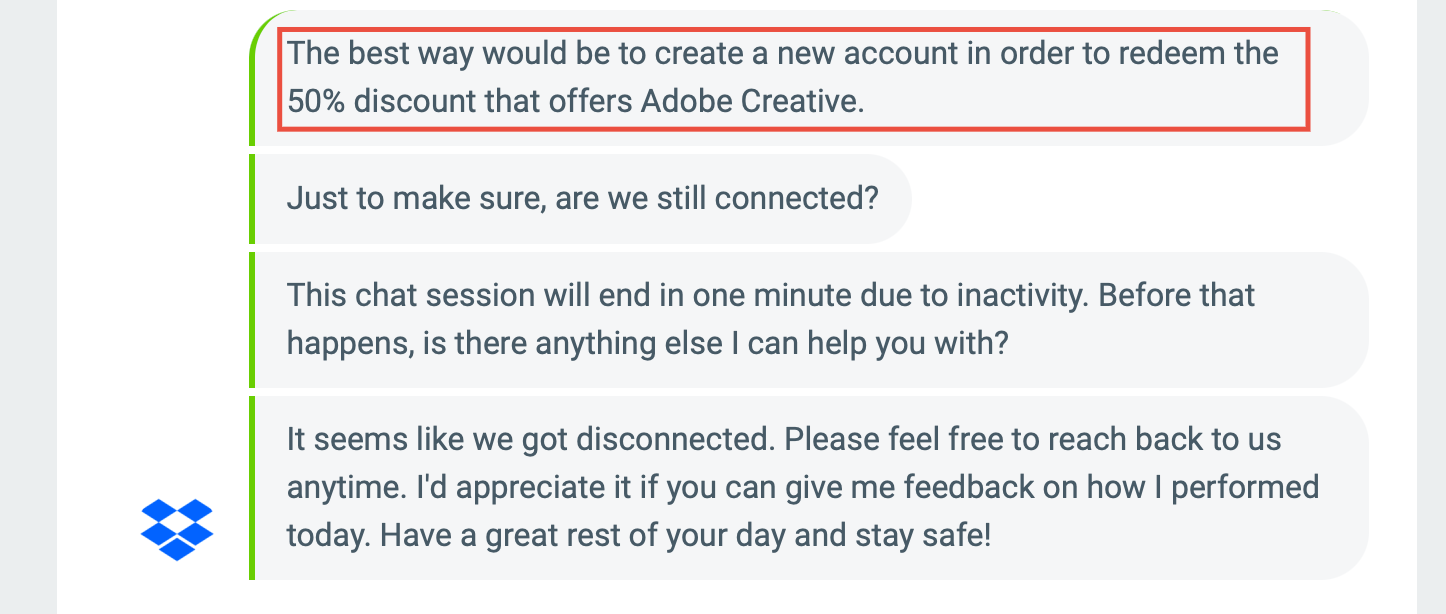Click the Dropbox logo avatar
The image size is (1446, 614).
(x=176, y=529)
